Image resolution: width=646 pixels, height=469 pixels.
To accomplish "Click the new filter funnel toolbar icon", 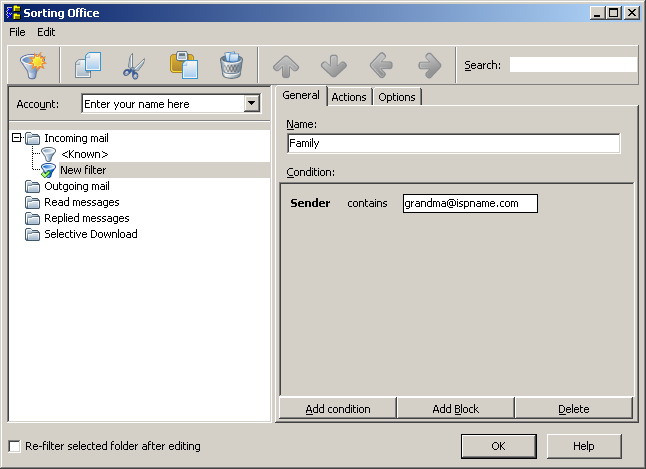I will point(34,66).
